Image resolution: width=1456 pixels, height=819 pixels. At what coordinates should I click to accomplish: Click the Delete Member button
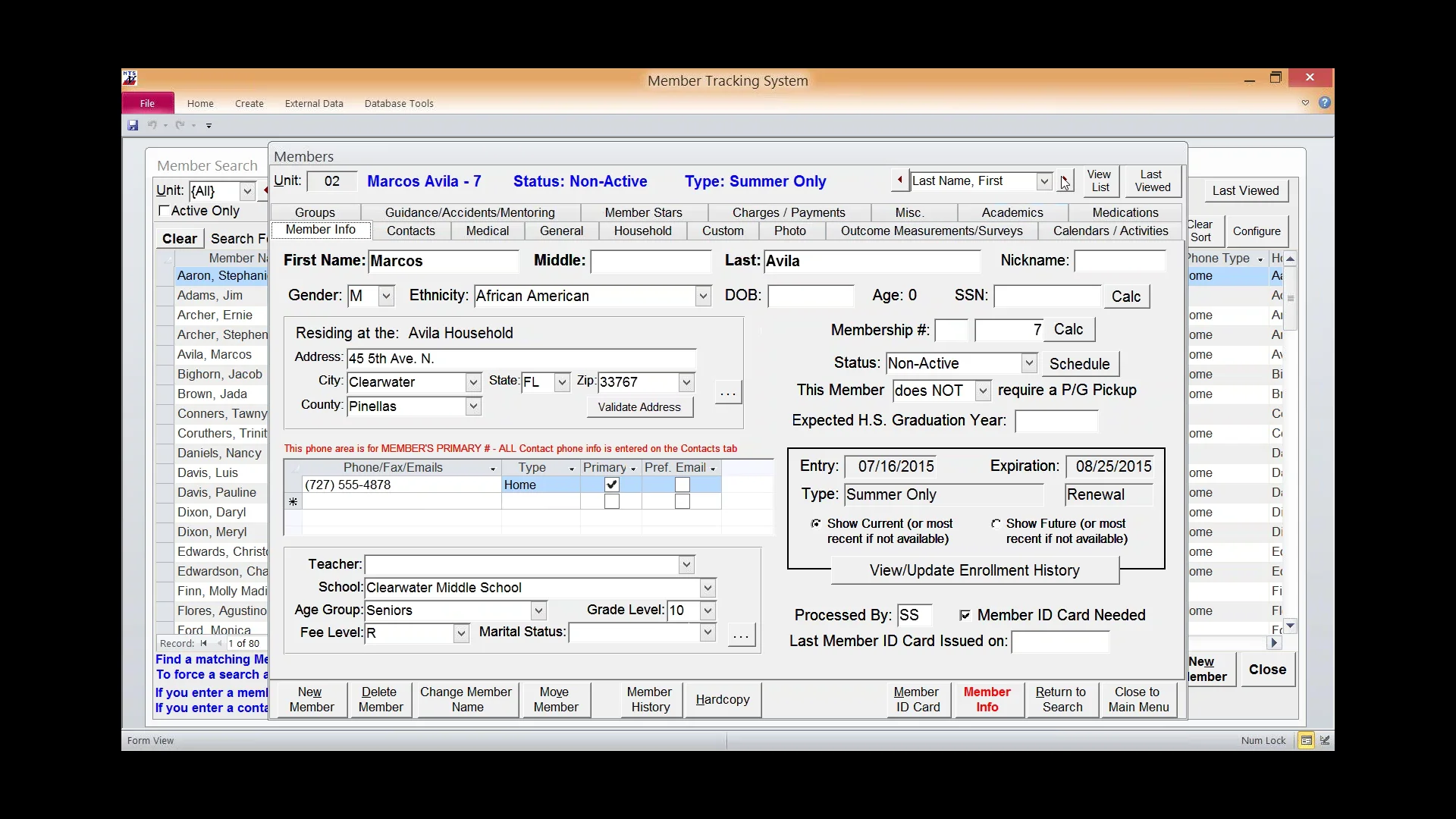[380, 699]
